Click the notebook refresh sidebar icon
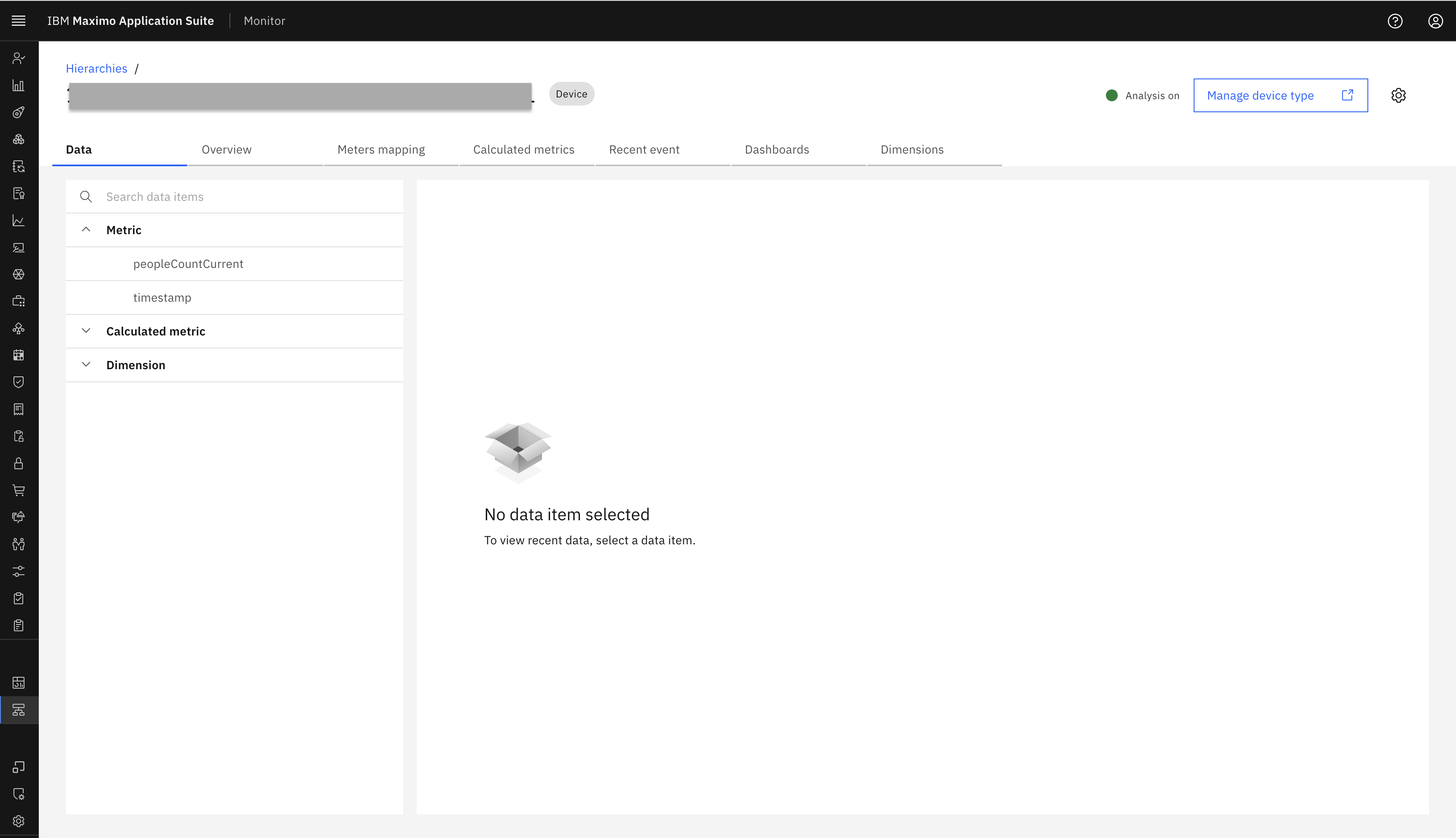 (19, 166)
